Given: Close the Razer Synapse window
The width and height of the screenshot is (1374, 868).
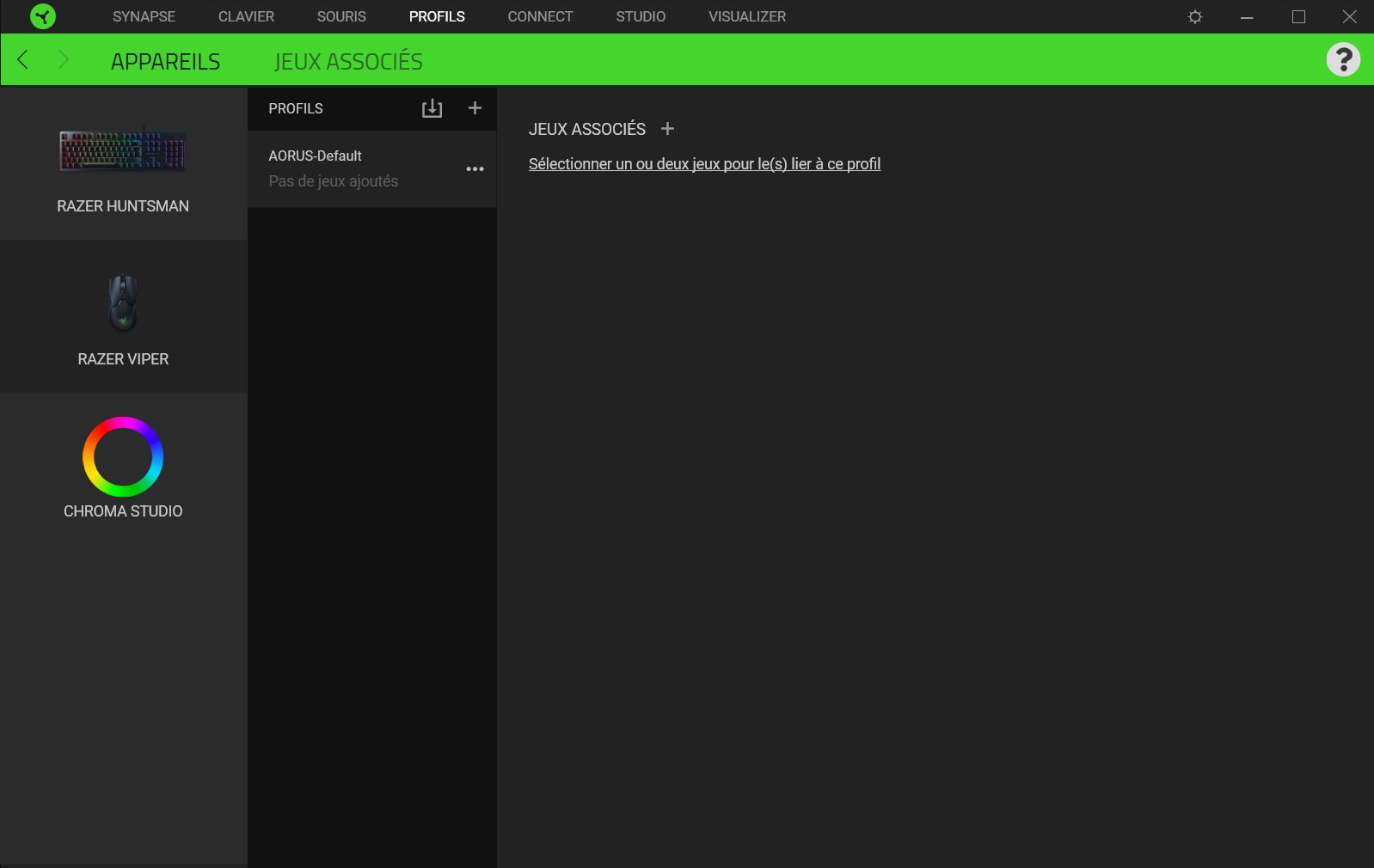Looking at the screenshot, I should [1350, 16].
